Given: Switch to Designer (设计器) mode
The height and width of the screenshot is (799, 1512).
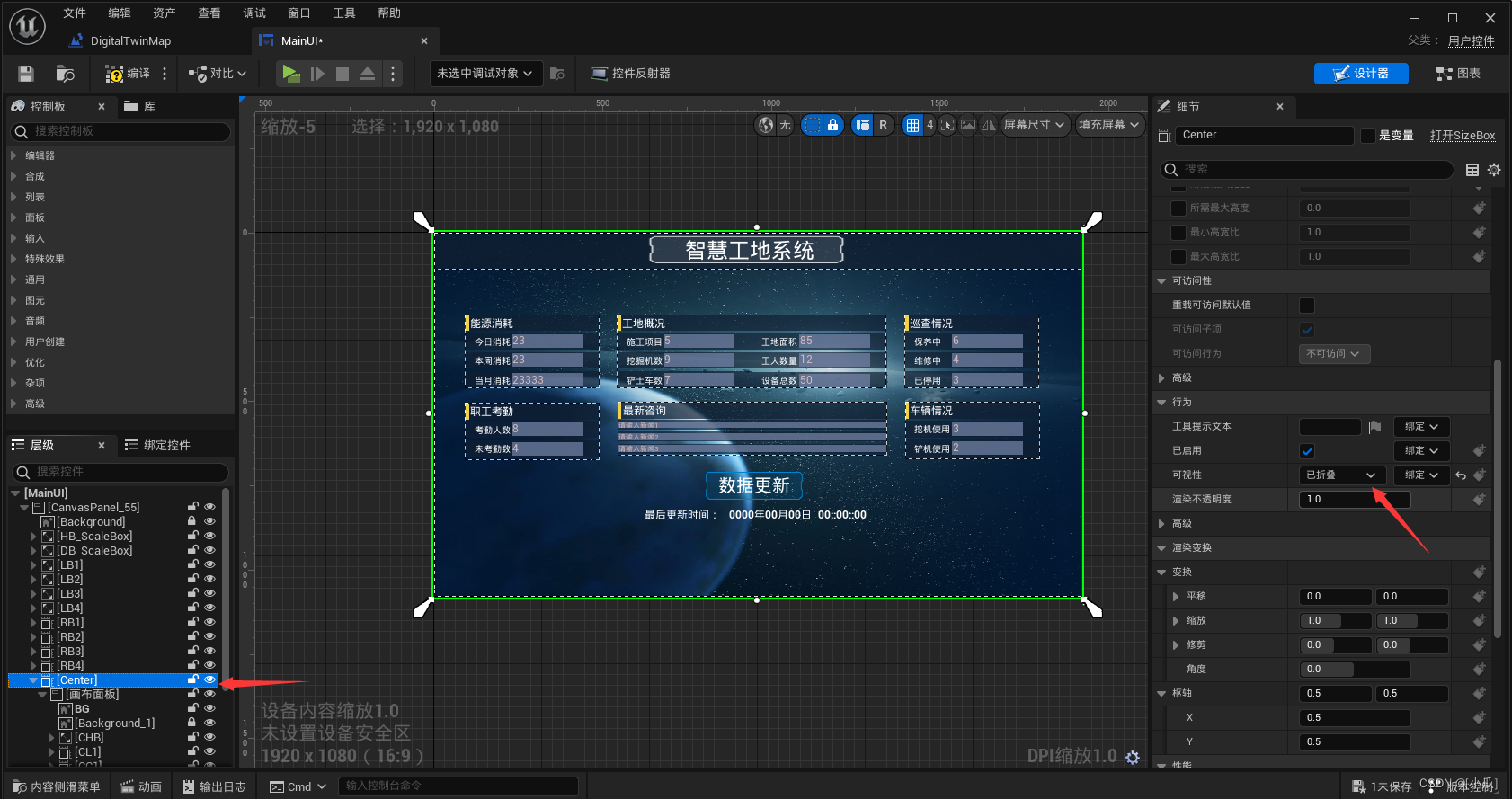Looking at the screenshot, I should 1361,74.
